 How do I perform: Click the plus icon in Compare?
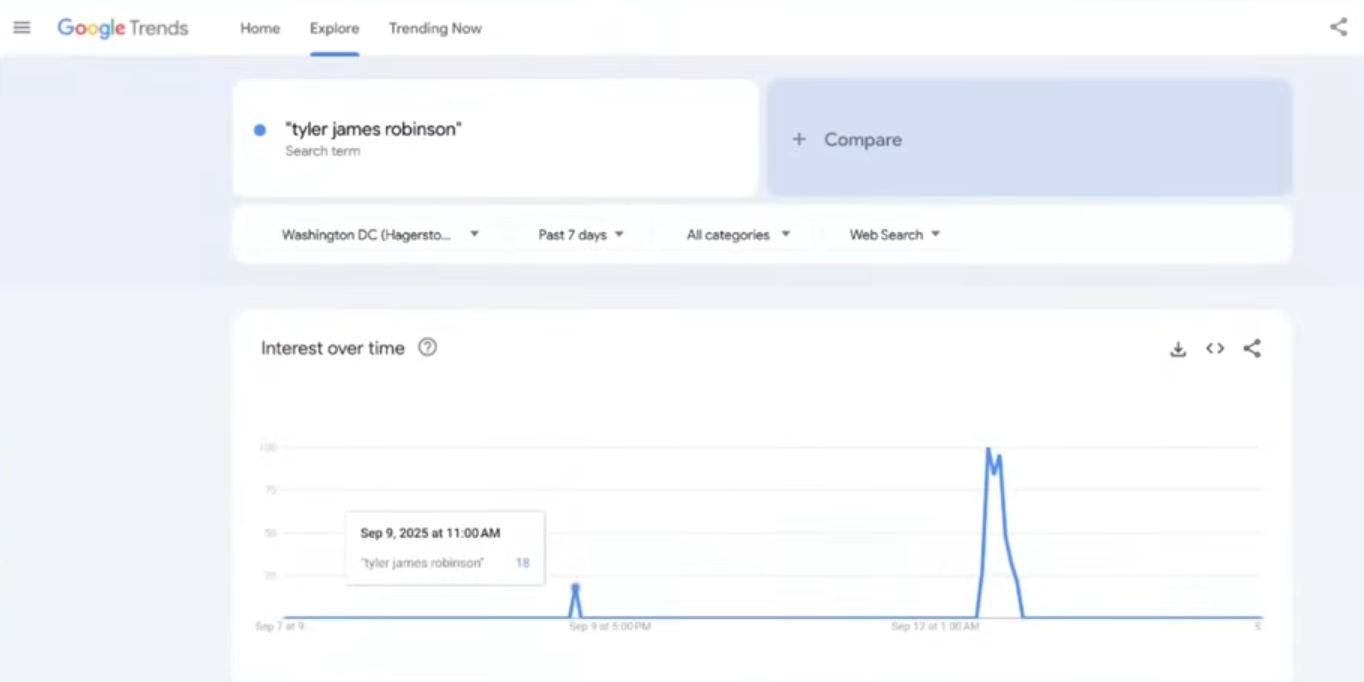[x=799, y=140]
